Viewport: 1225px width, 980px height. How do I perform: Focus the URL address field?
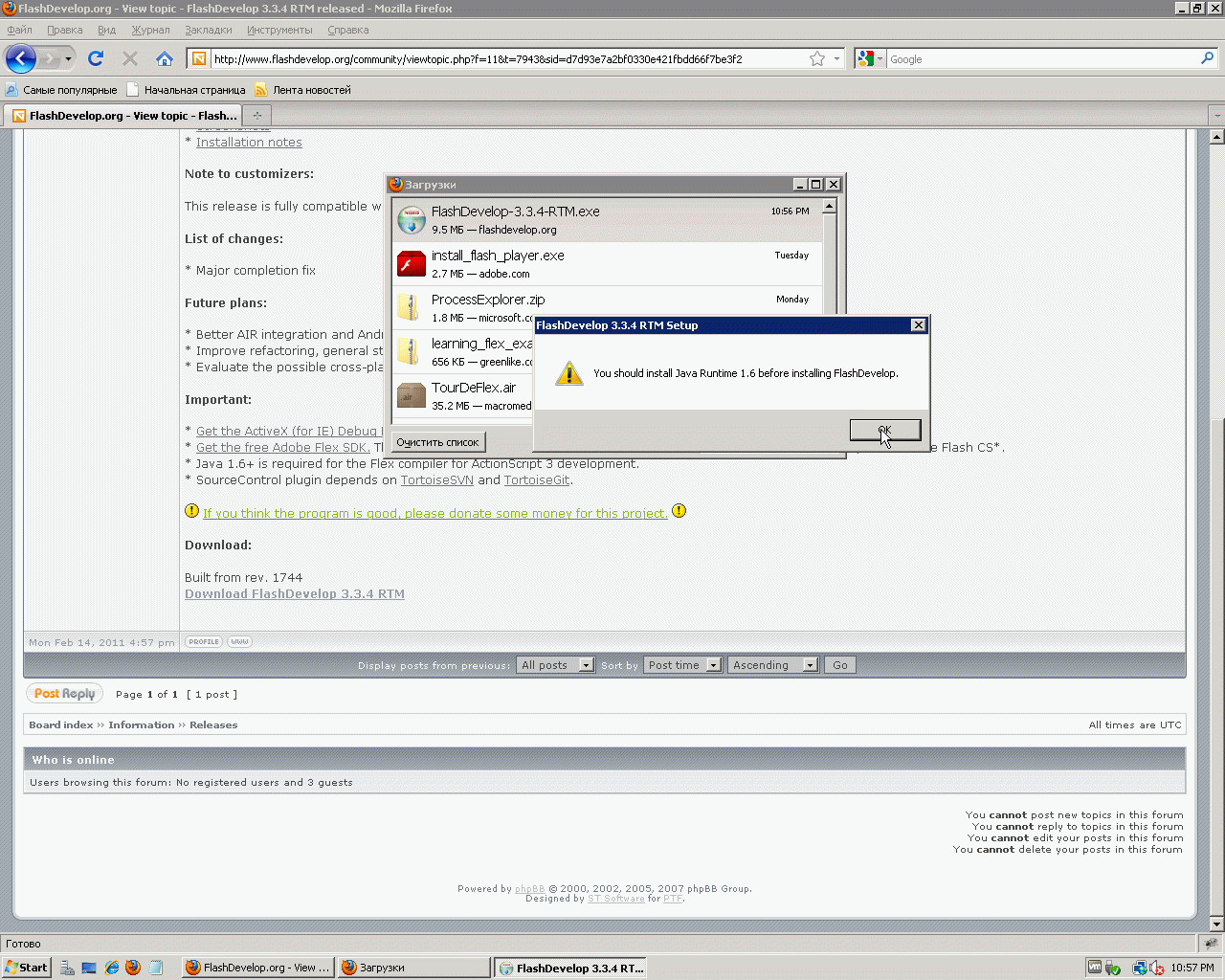[x=509, y=58]
